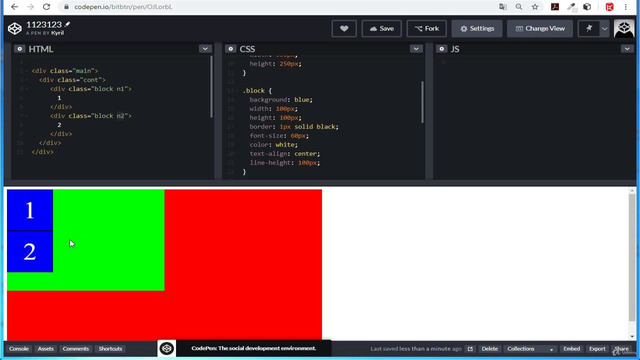Click the Delete button in footer

click(x=489, y=349)
